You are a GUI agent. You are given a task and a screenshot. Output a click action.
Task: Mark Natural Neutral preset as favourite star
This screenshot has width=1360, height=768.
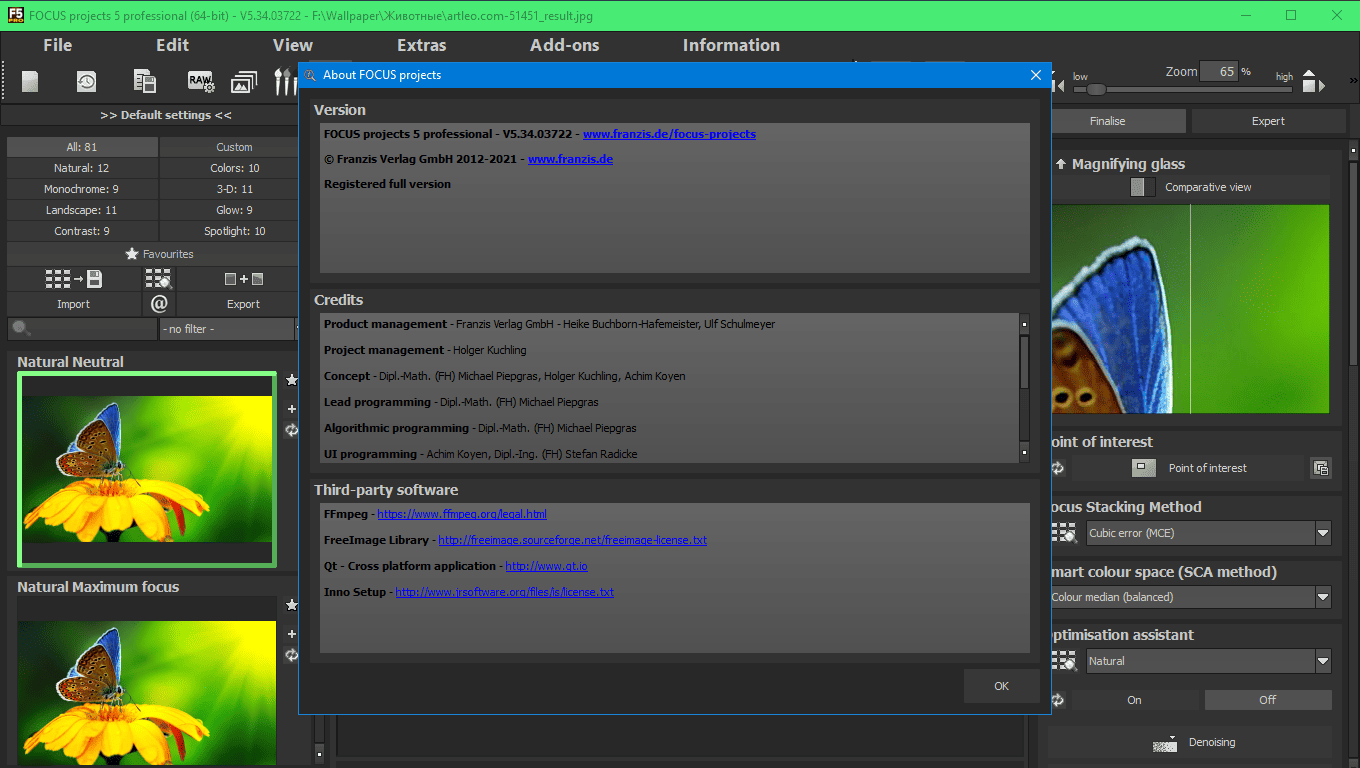pos(292,380)
